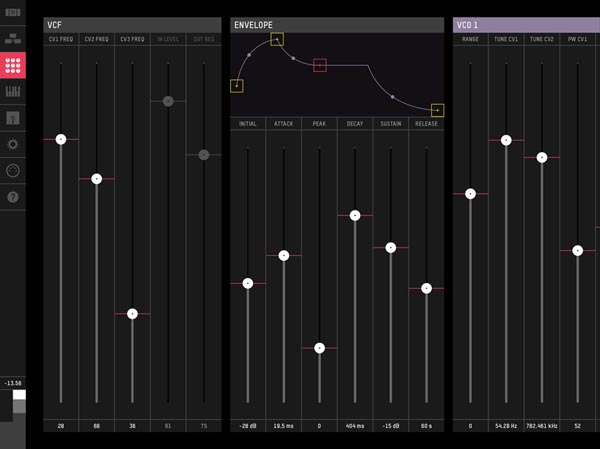Image resolution: width=600 pixels, height=449 pixels.
Task: Open settings with the gear icon
Action: pos(13,144)
